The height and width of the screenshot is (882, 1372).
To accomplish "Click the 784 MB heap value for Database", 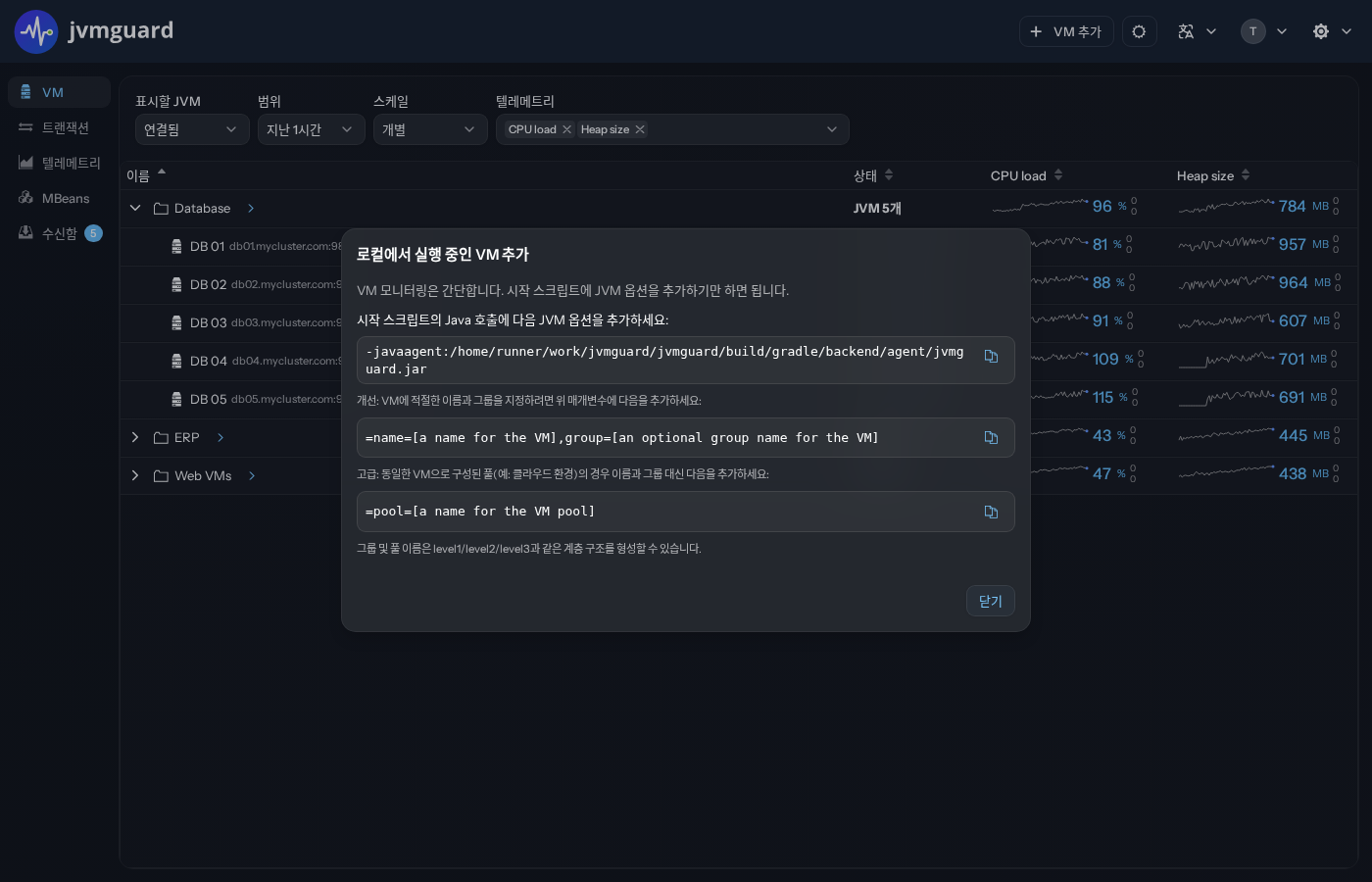I will 1303,206.
